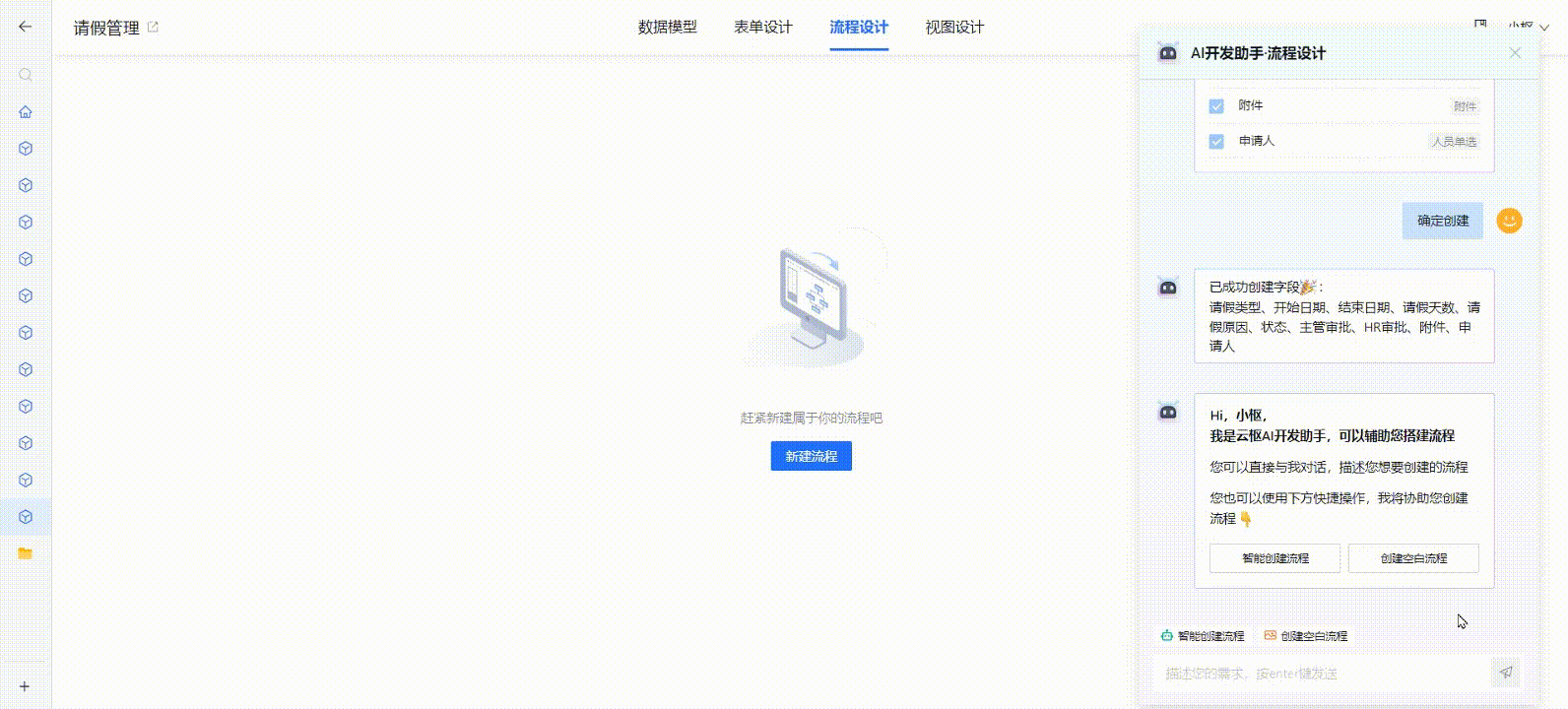Uncheck the 附件 field checkbox
This screenshot has width=1568, height=709.
pos(1216,106)
